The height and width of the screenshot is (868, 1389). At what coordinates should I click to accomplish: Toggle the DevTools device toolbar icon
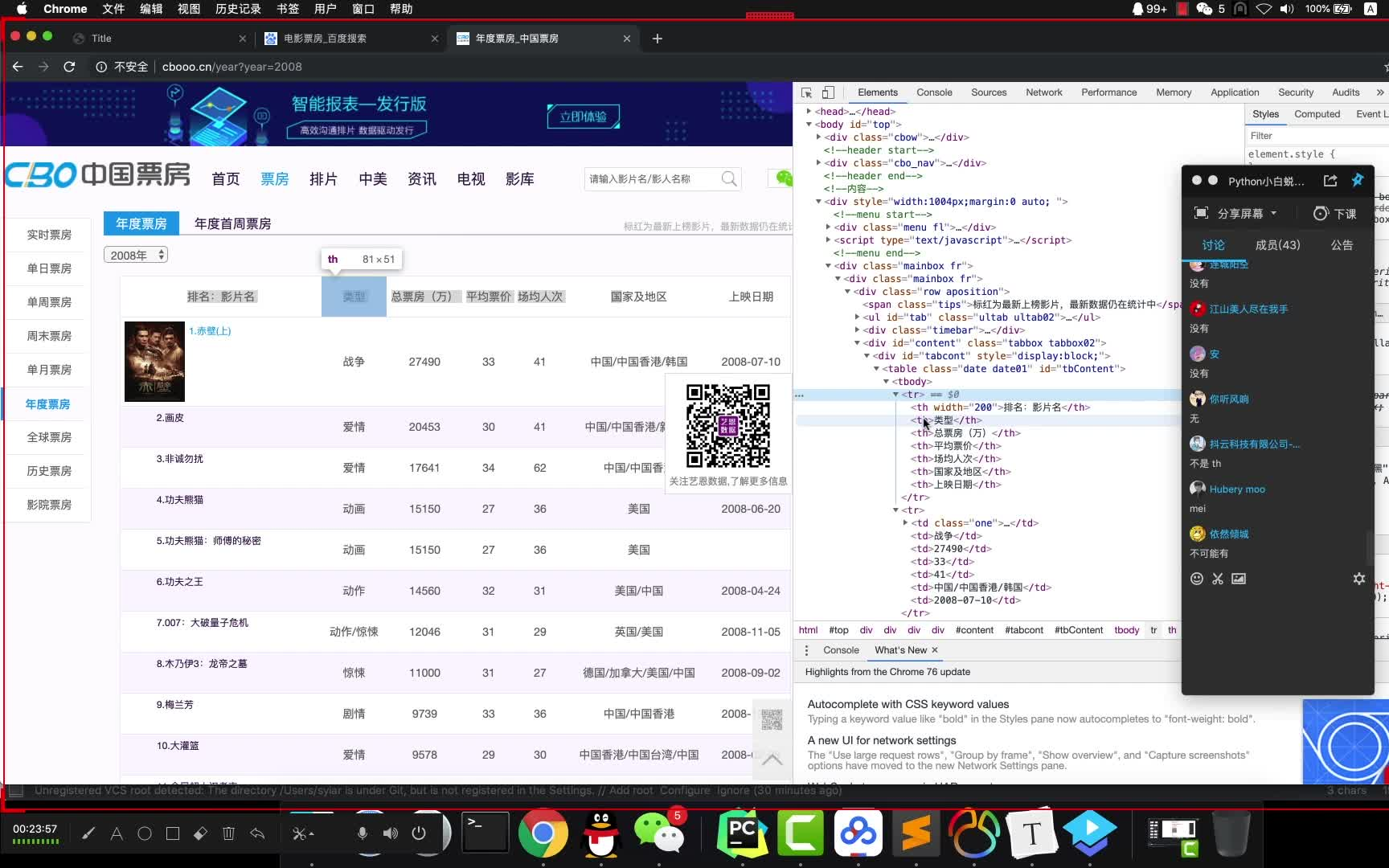[x=828, y=92]
